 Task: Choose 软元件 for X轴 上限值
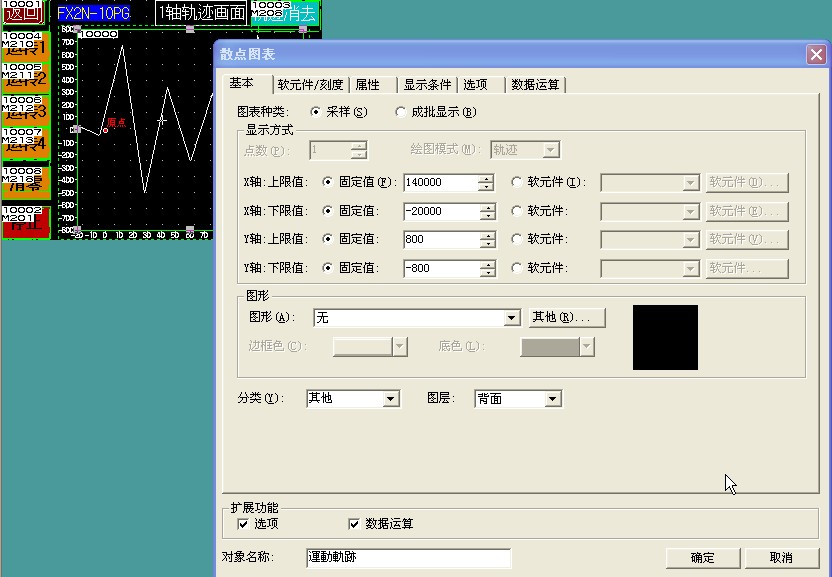tap(517, 183)
